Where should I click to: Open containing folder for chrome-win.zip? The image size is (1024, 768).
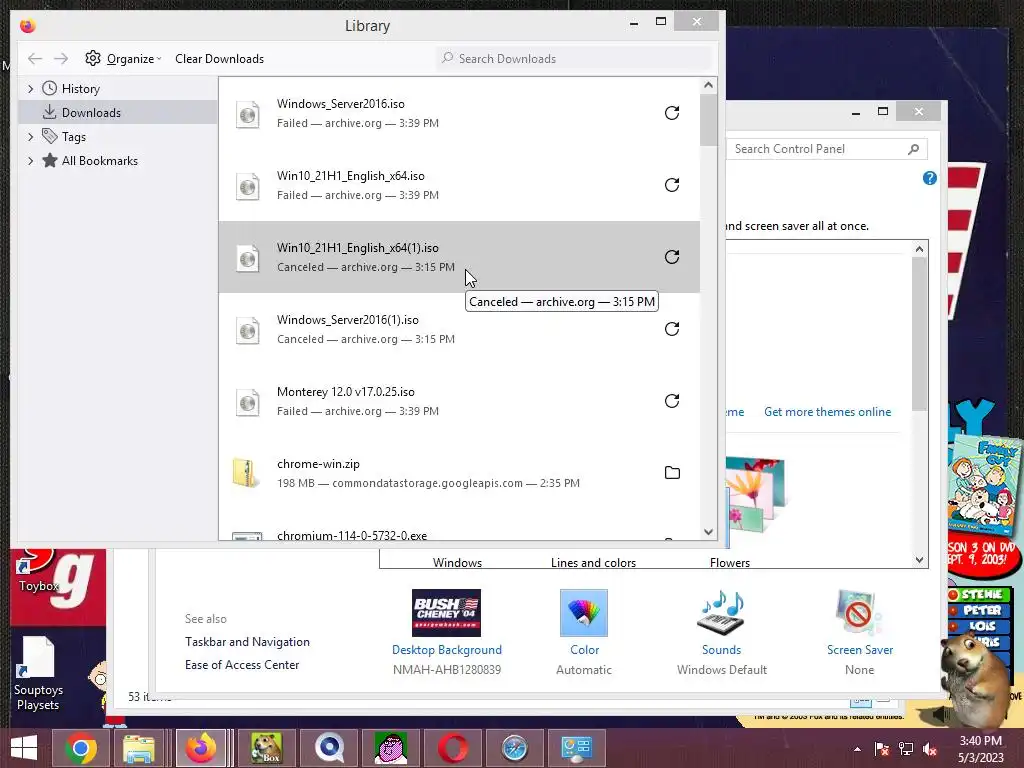[x=672, y=472]
